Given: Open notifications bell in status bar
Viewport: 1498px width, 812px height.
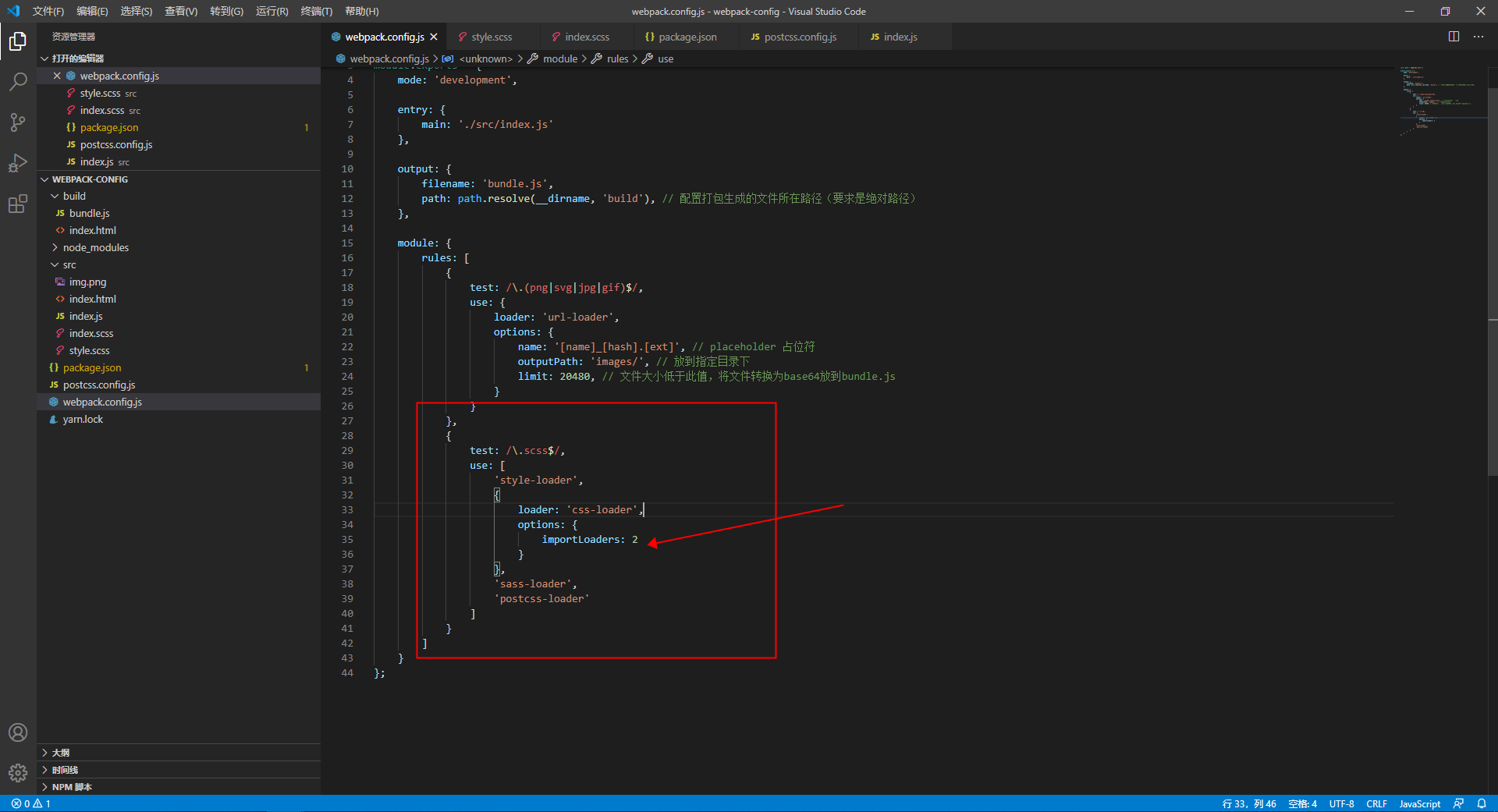Looking at the screenshot, I should [x=1481, y=803].
